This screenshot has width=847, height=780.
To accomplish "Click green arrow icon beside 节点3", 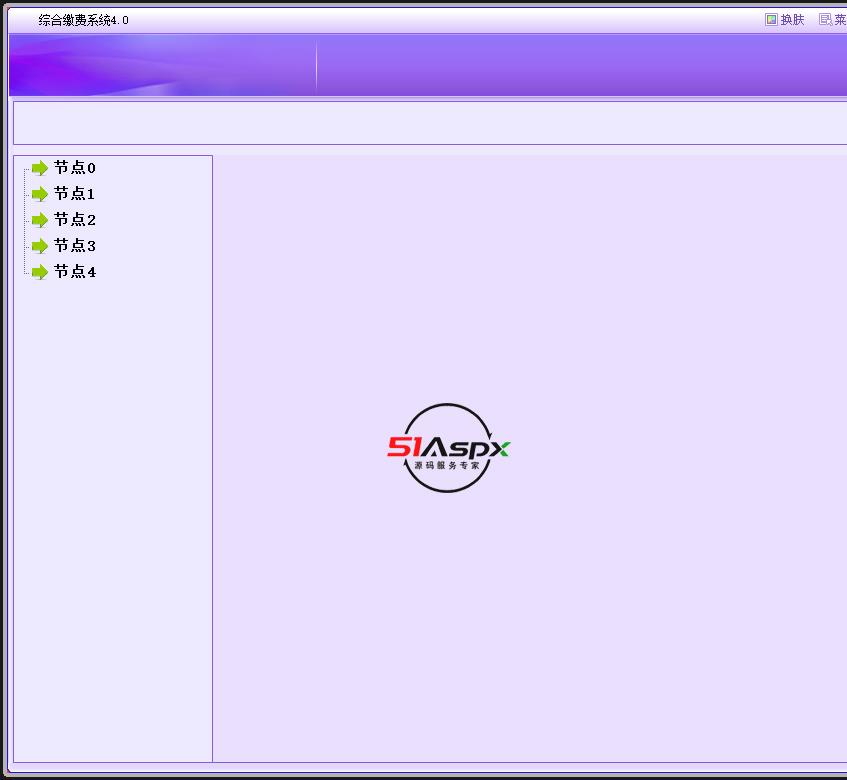I will [40, 246].
